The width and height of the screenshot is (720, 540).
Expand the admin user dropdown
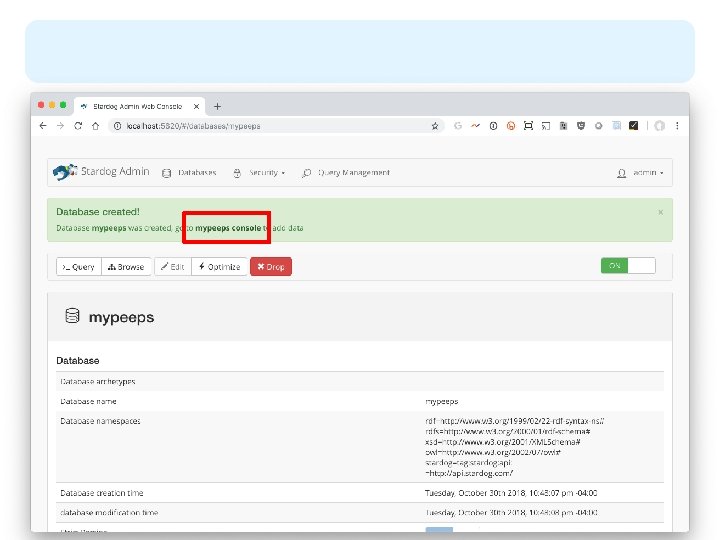[641, 173]
